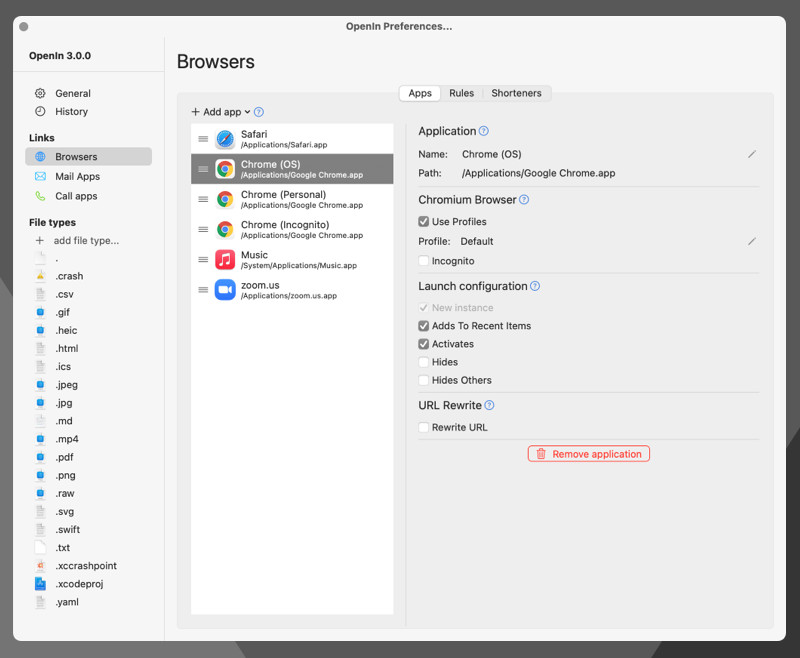Image resolution: width=800 pixels, height=658 pixels.
Task: Click drag handle of Safari row
Action: 203,139
